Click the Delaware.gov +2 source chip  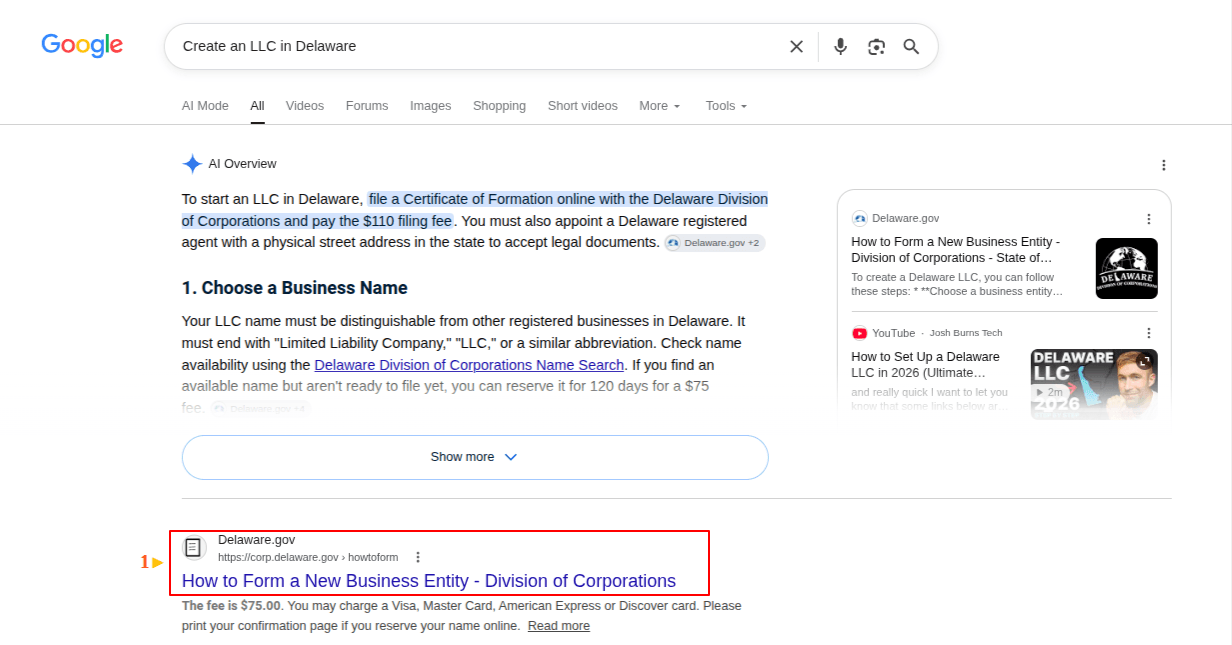714,243
